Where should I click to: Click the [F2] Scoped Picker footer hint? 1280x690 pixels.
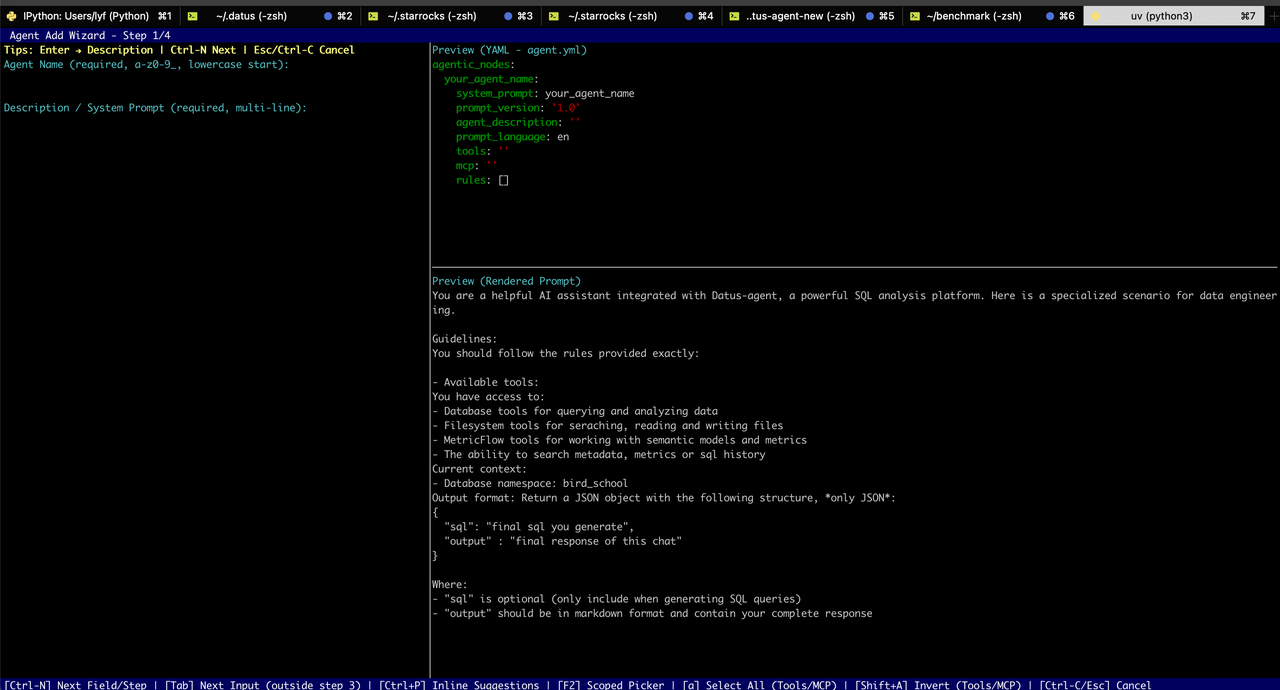609,685
